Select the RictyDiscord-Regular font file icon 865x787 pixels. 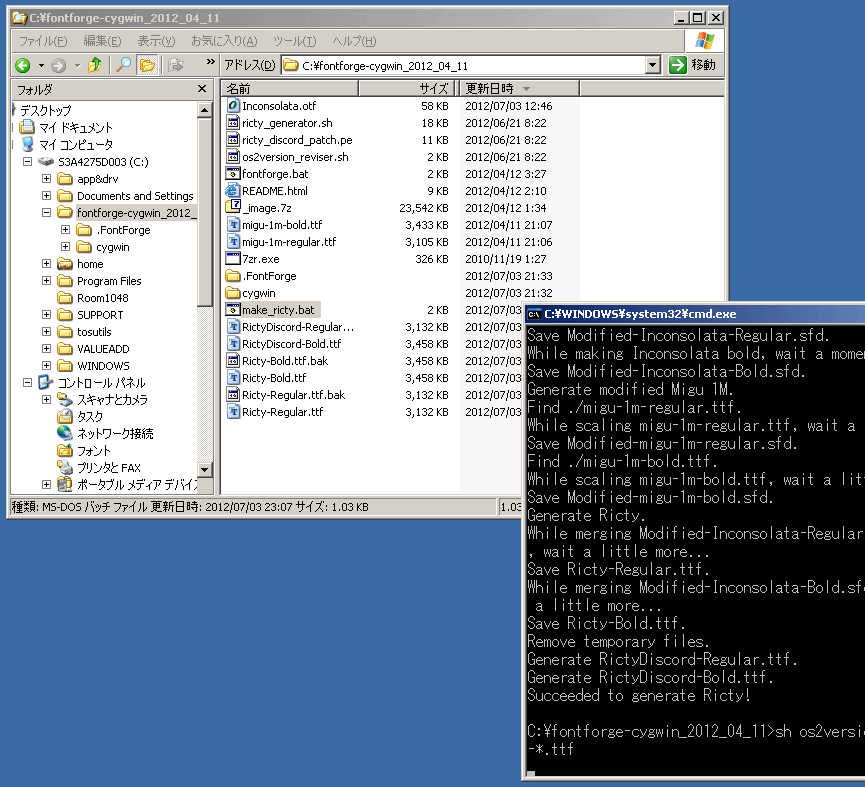point(233,327)
